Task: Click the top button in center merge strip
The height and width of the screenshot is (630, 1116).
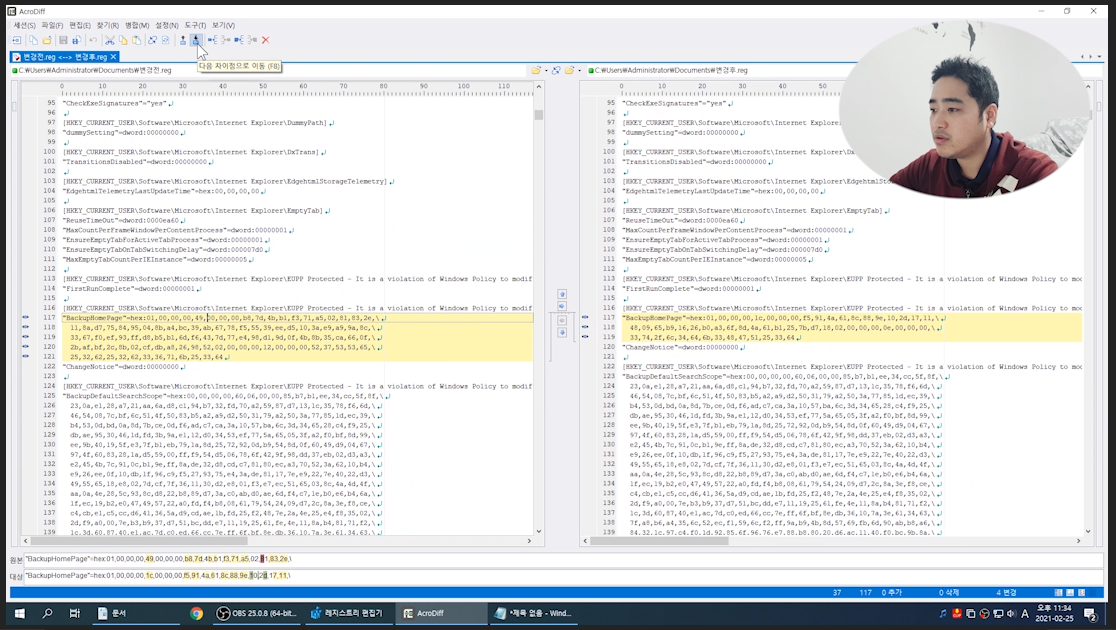Action: [562, 294]
